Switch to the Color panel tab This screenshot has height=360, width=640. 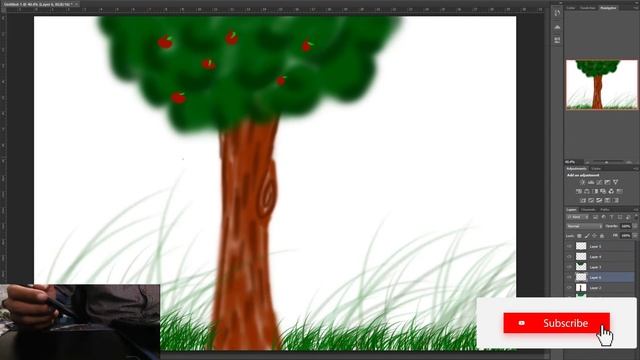[x=571, y=8]
